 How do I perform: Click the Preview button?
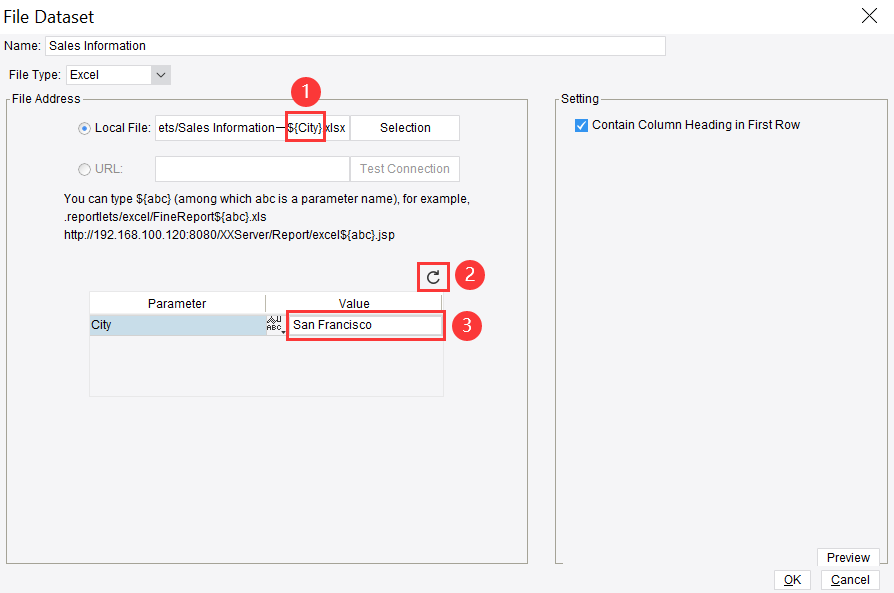[847, 557]
